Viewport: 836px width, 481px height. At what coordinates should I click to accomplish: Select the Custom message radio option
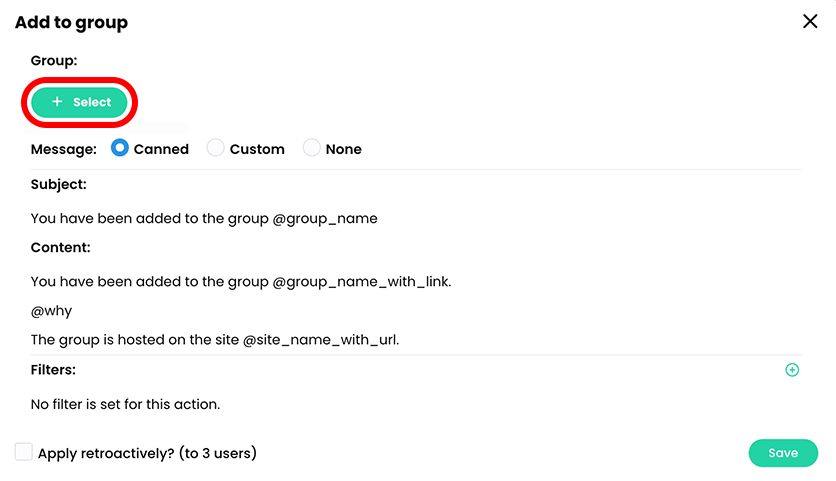[x=215, y=148]
